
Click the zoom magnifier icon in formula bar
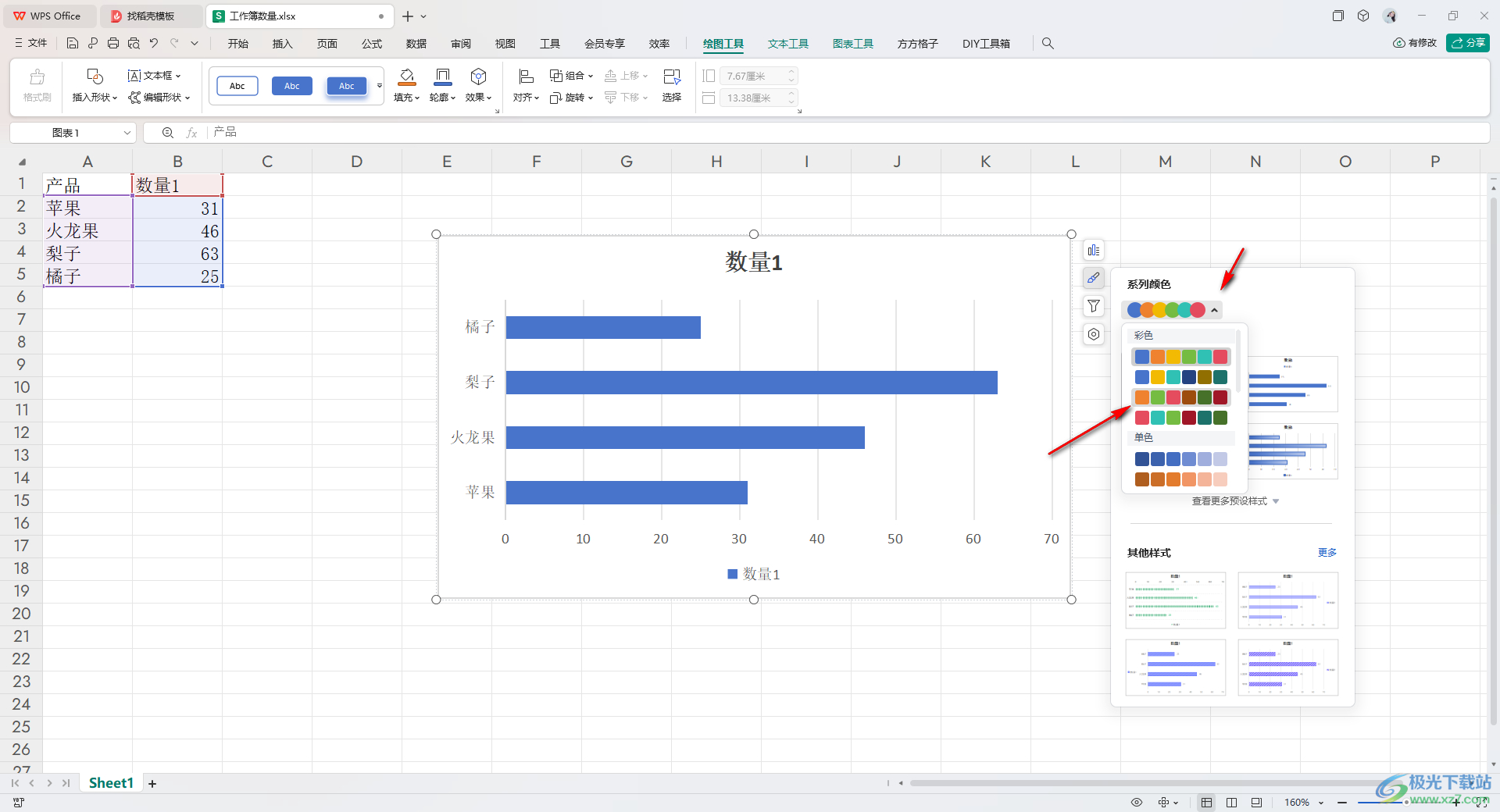point(167,133)
